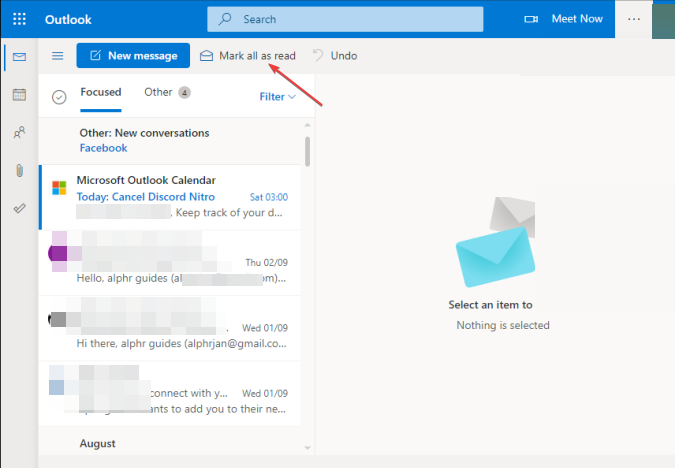
Task: Switch to the Focused tab
Action: [101, 92]
